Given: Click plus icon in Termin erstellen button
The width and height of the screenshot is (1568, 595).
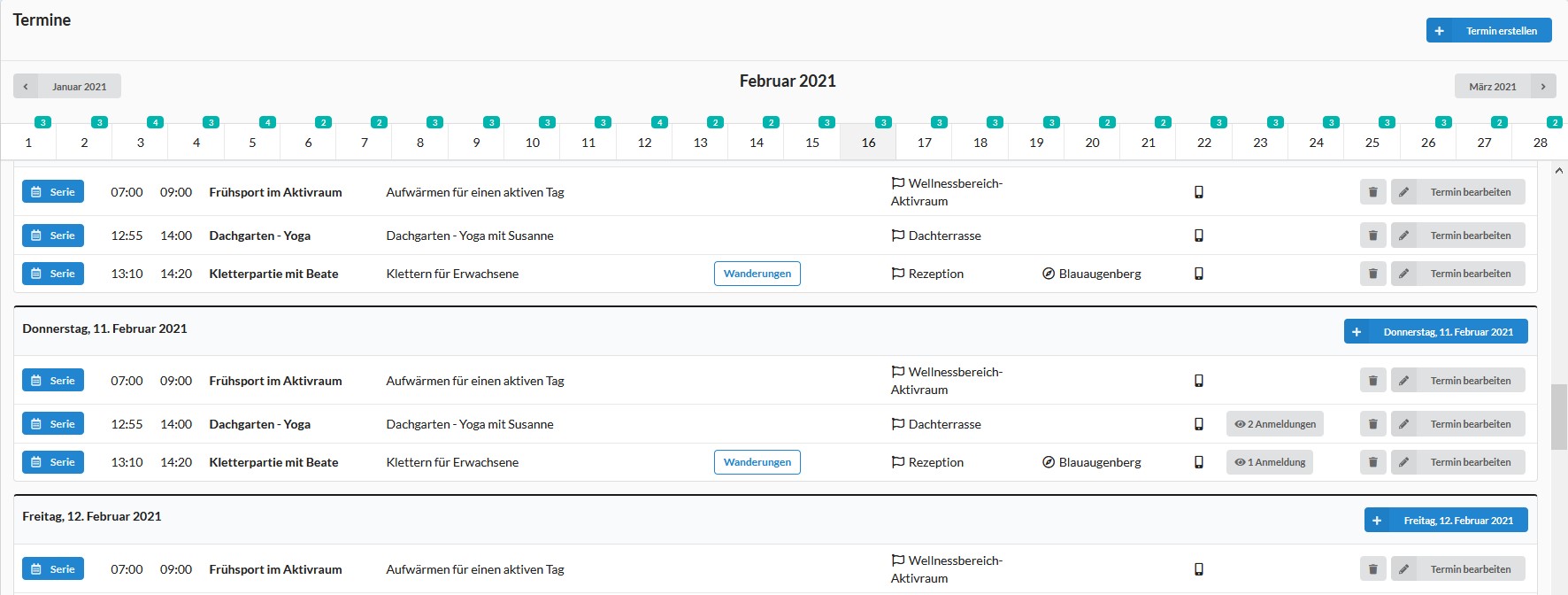Looking at the screenshot, I should click(1440, 31).
